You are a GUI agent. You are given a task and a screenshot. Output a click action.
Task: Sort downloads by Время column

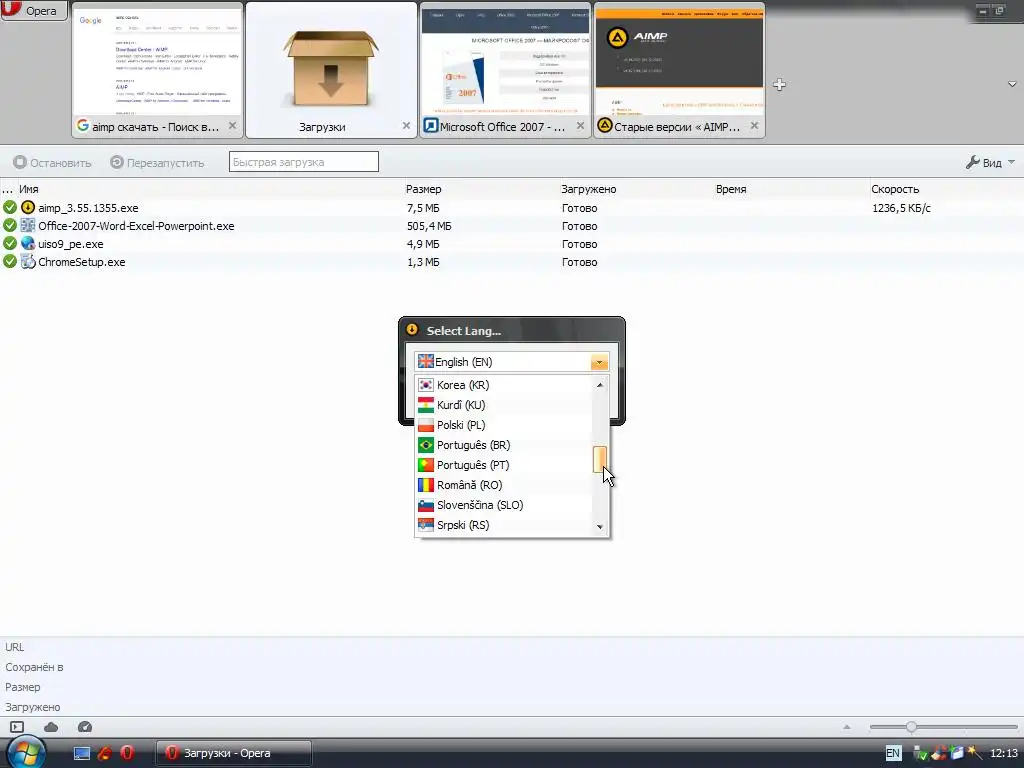click(731, 189)
